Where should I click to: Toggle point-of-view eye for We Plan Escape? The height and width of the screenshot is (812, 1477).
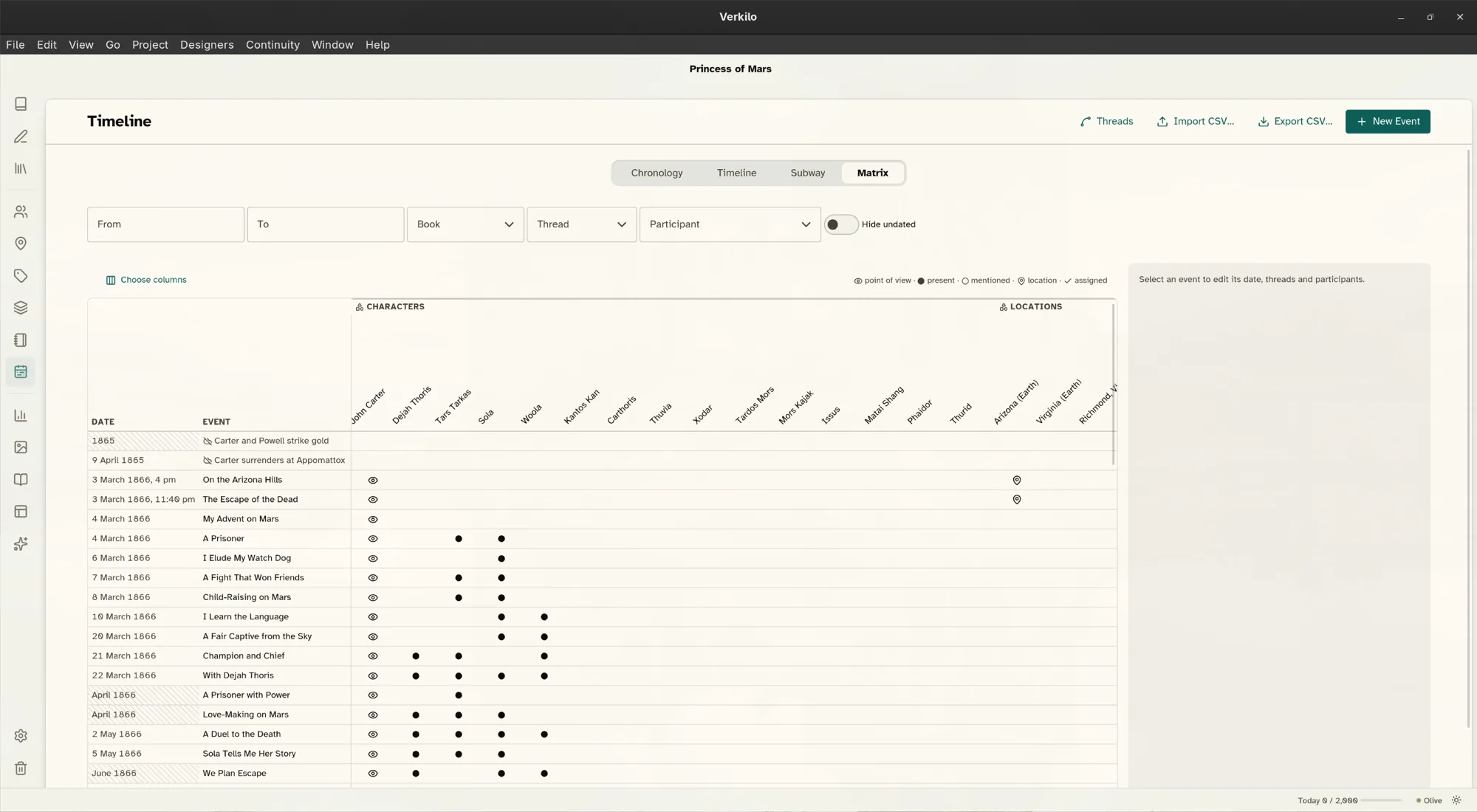tap(373, 774)
